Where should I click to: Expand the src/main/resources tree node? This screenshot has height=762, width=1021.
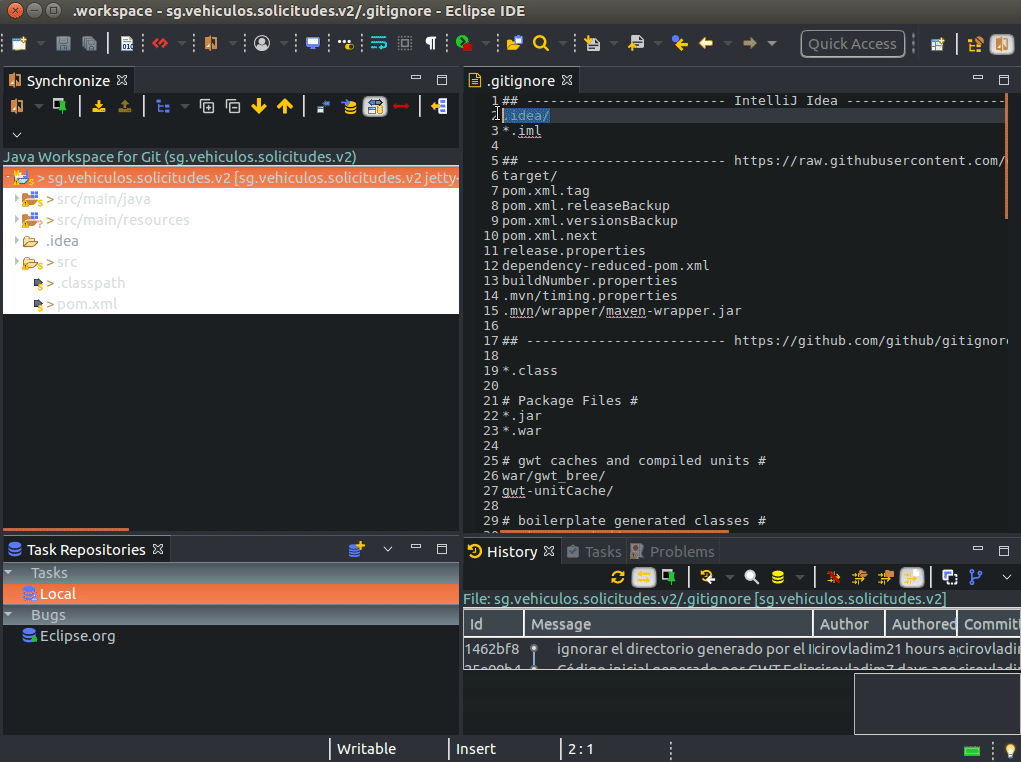coord(17,219)
